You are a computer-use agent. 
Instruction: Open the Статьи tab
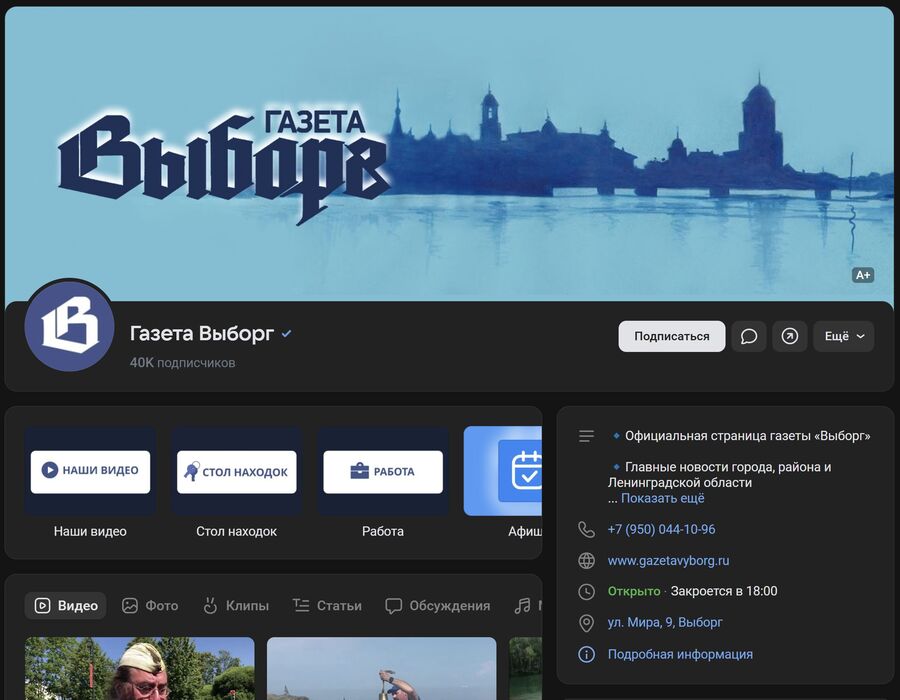tap(327, 606)
